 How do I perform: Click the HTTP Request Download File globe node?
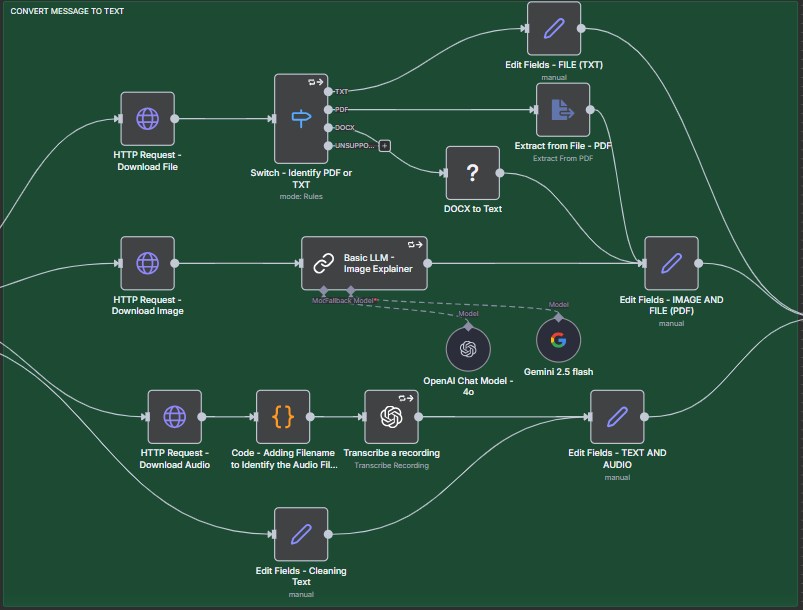point(147,119)
